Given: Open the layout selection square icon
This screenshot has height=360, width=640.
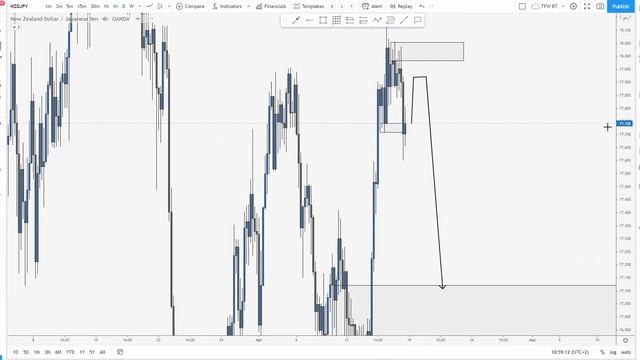Looking at the screenshot, I should 522,6.
